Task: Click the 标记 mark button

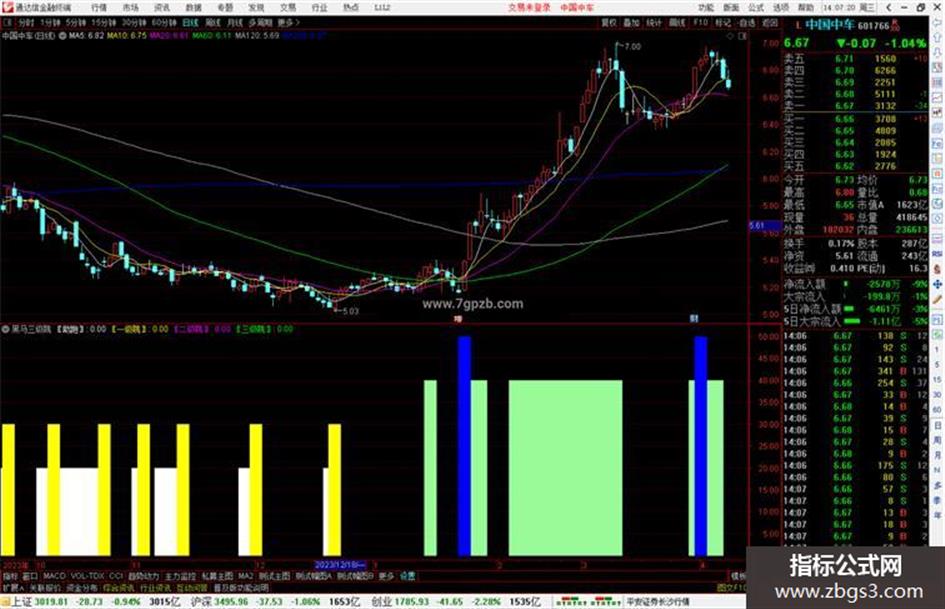Action: pos(723,22)
